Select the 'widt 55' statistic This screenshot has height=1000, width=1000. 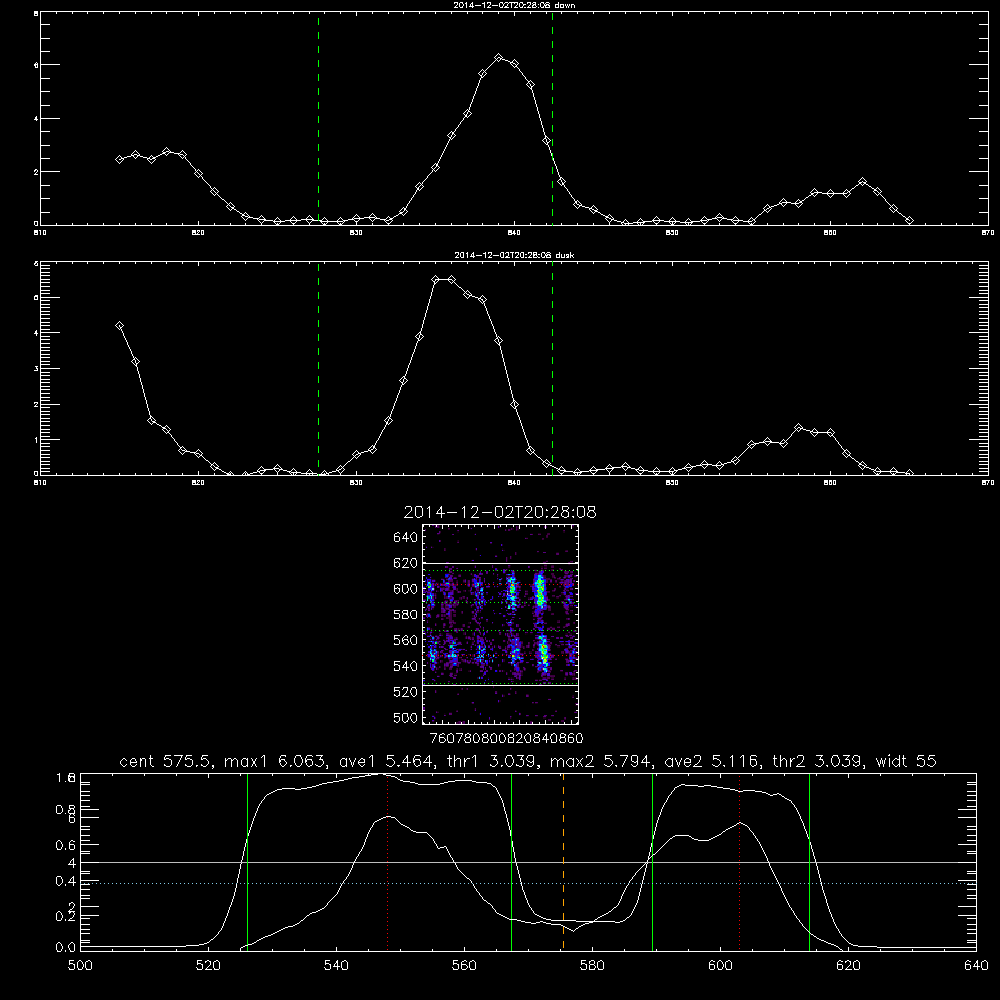(906, 761)
